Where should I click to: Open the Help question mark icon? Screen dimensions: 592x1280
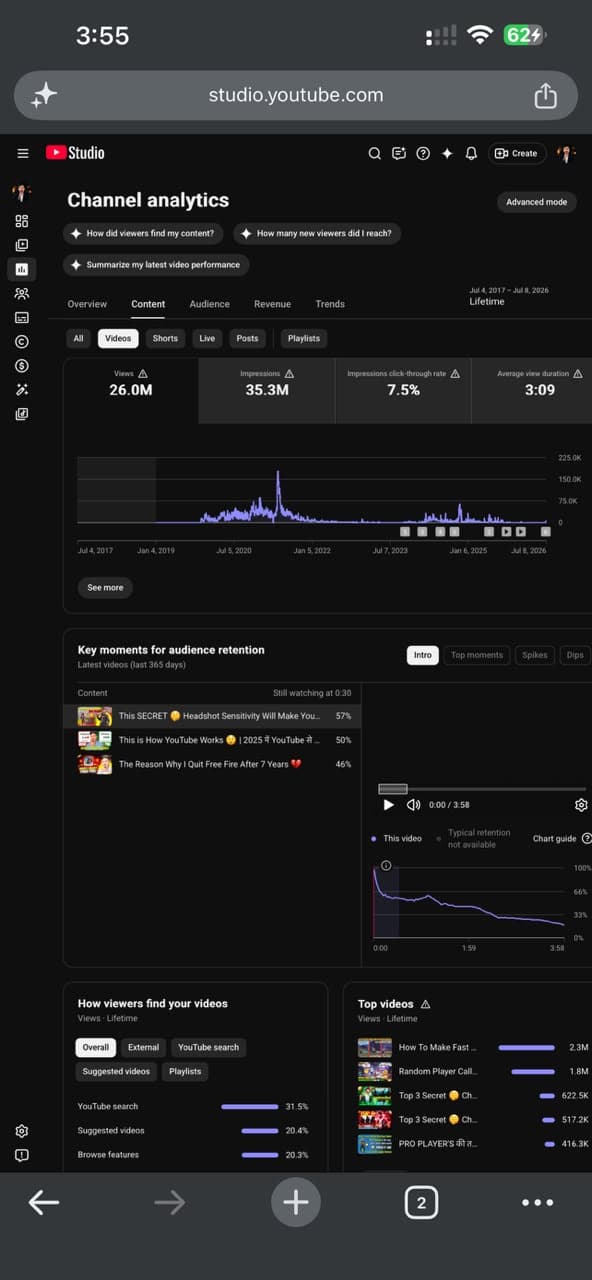(x=423, y=153)
